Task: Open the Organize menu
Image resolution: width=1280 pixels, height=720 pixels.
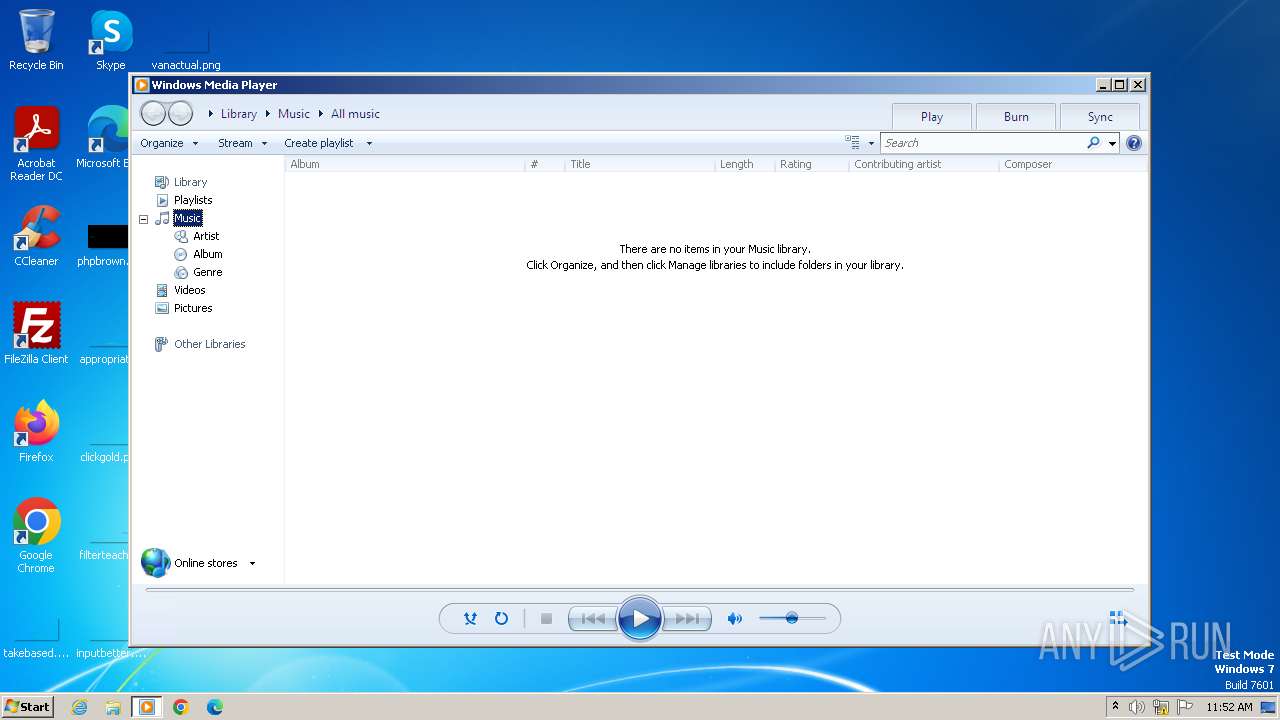Action: point(169,143)
